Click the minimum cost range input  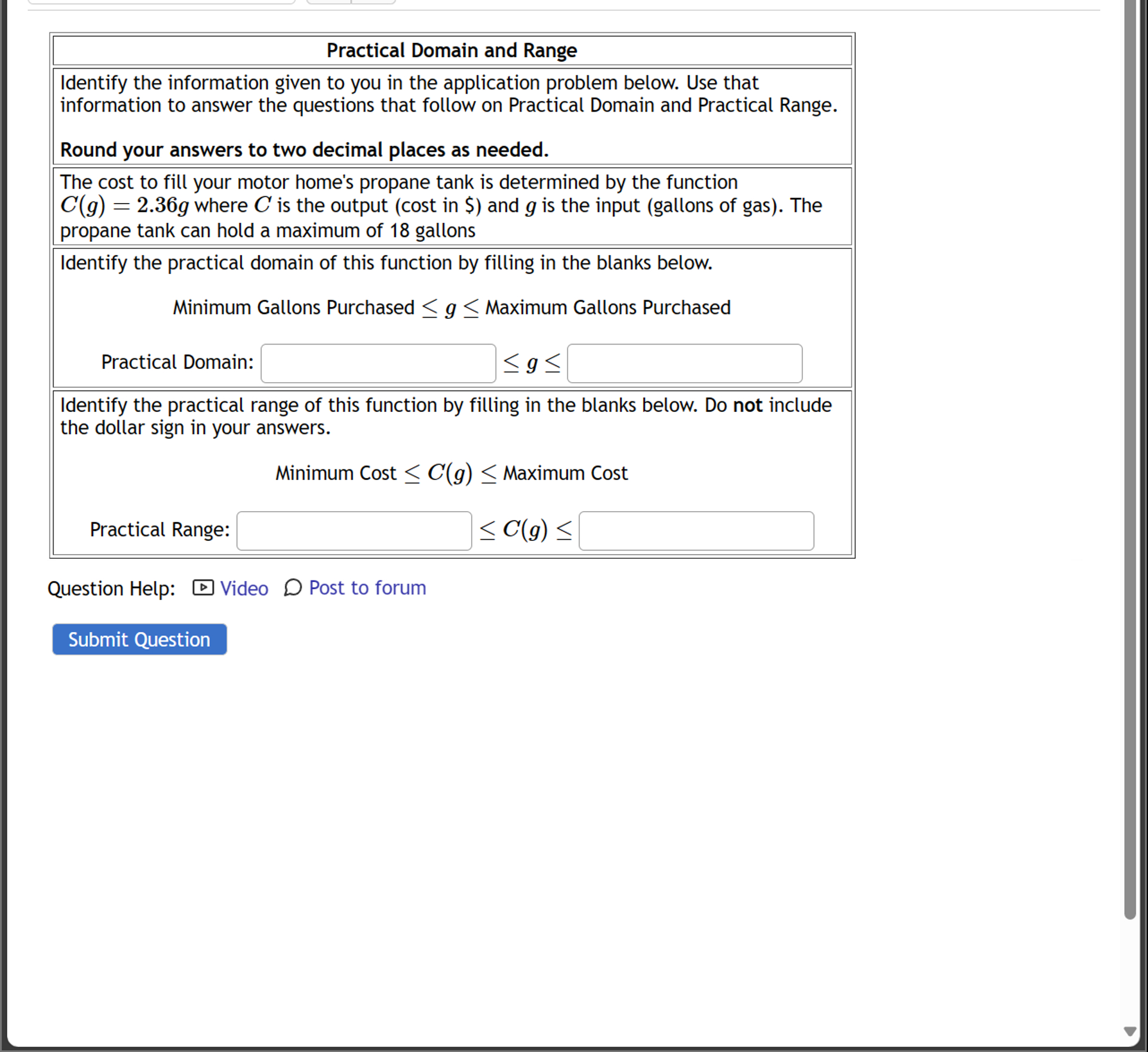tap(354, 530)
